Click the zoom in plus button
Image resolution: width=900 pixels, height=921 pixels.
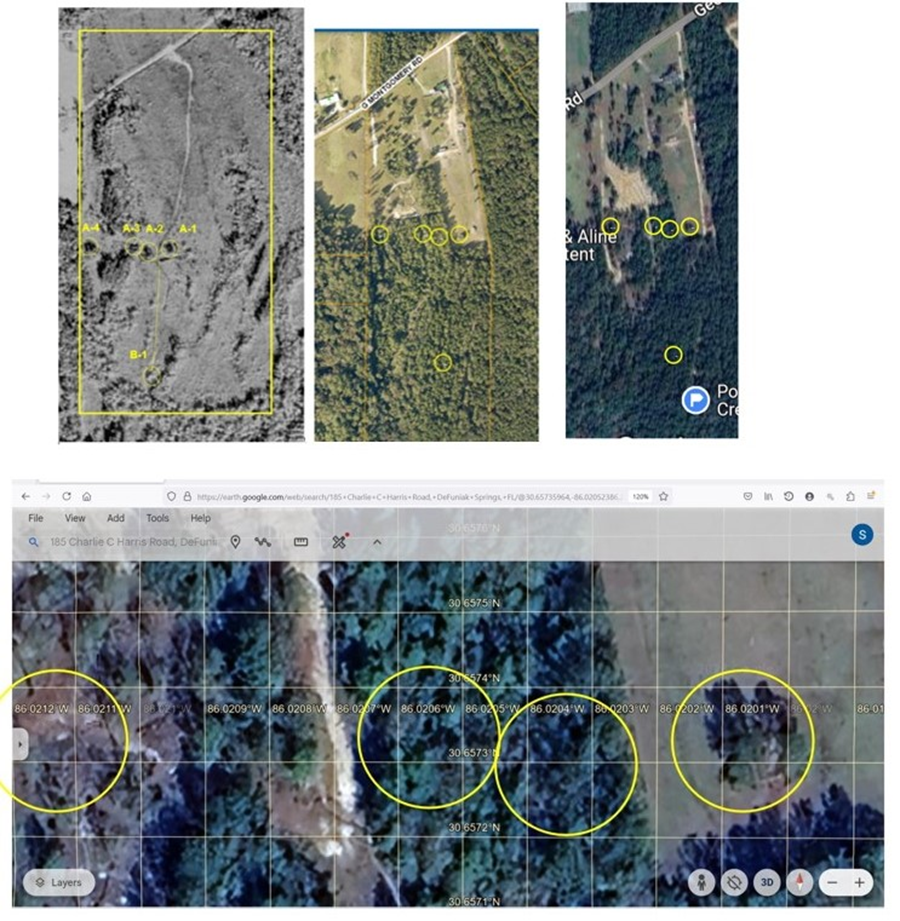click(x=858, y=883)
